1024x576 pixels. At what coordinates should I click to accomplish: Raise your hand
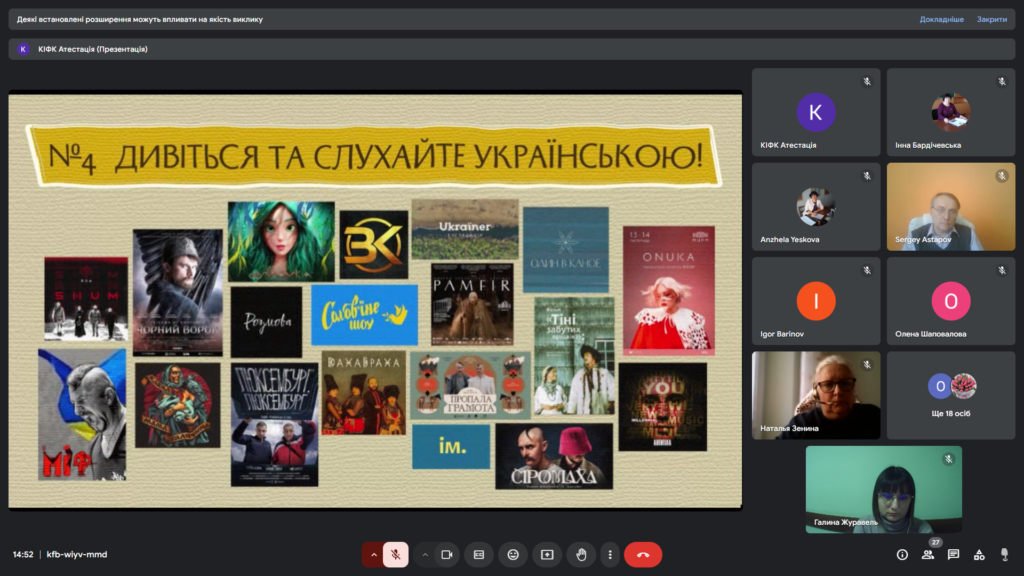581,554
